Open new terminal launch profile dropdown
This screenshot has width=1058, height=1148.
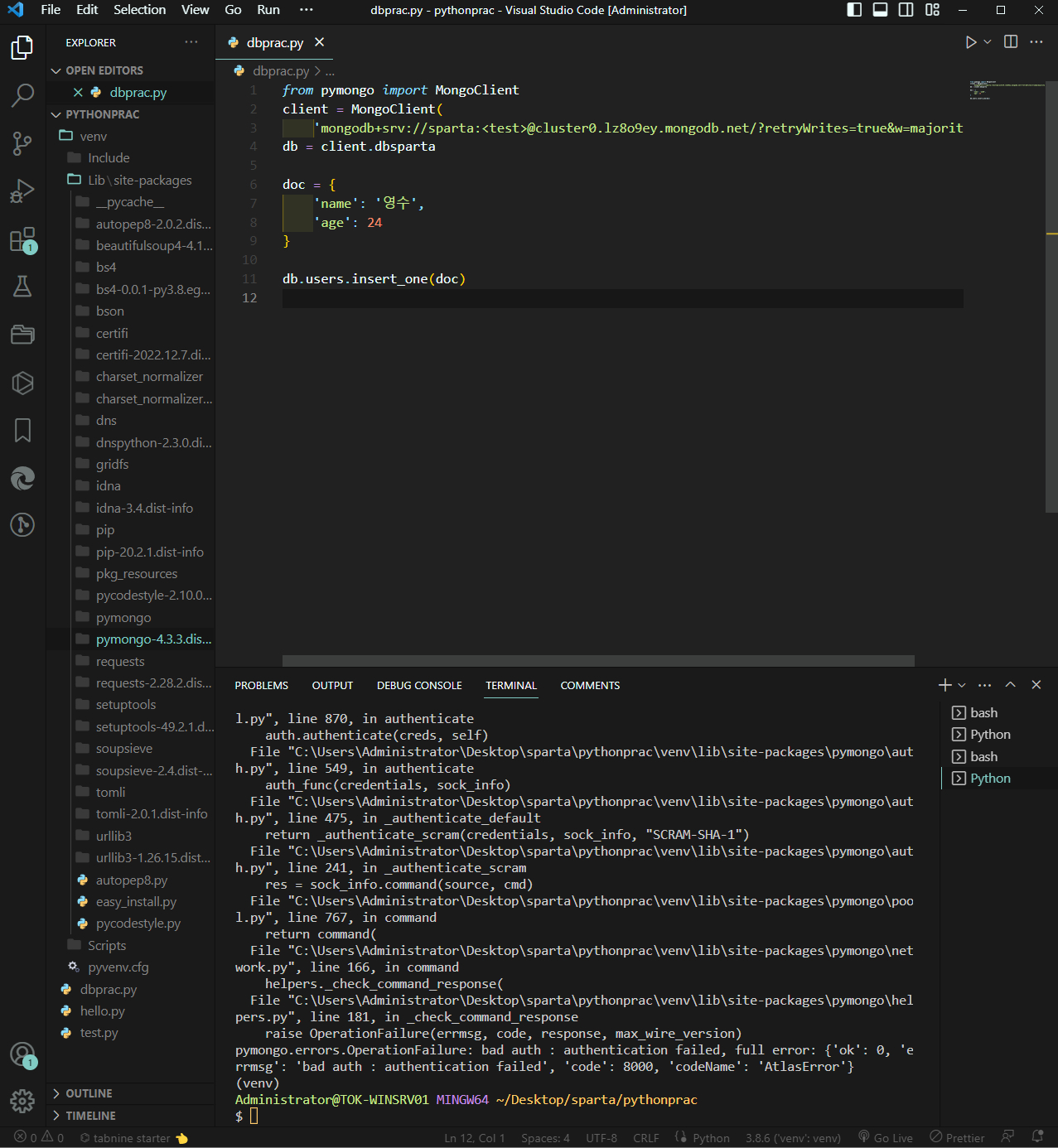[962, 685]
